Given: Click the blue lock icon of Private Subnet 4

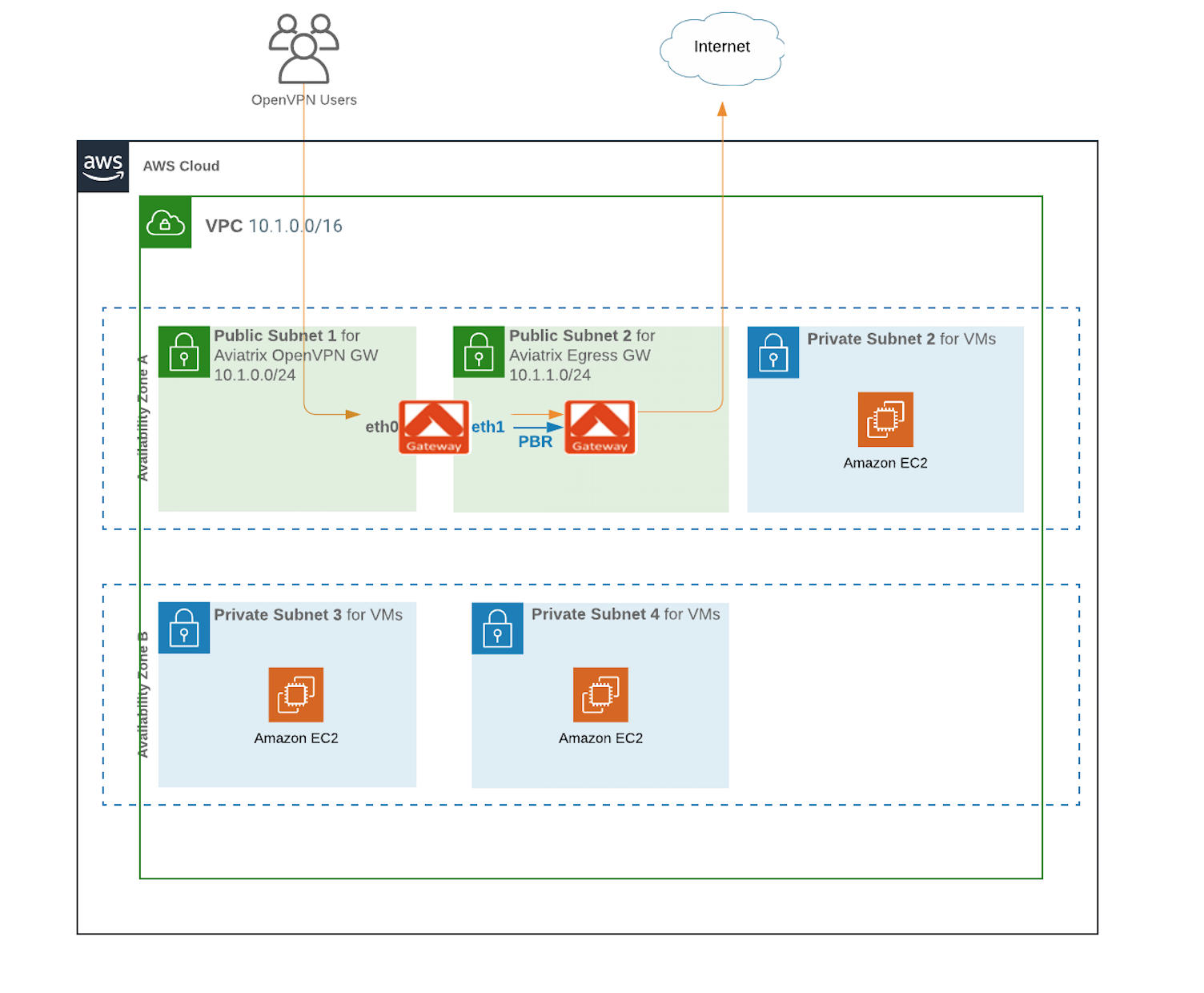Looking at the screenshot, I should 497,629.
